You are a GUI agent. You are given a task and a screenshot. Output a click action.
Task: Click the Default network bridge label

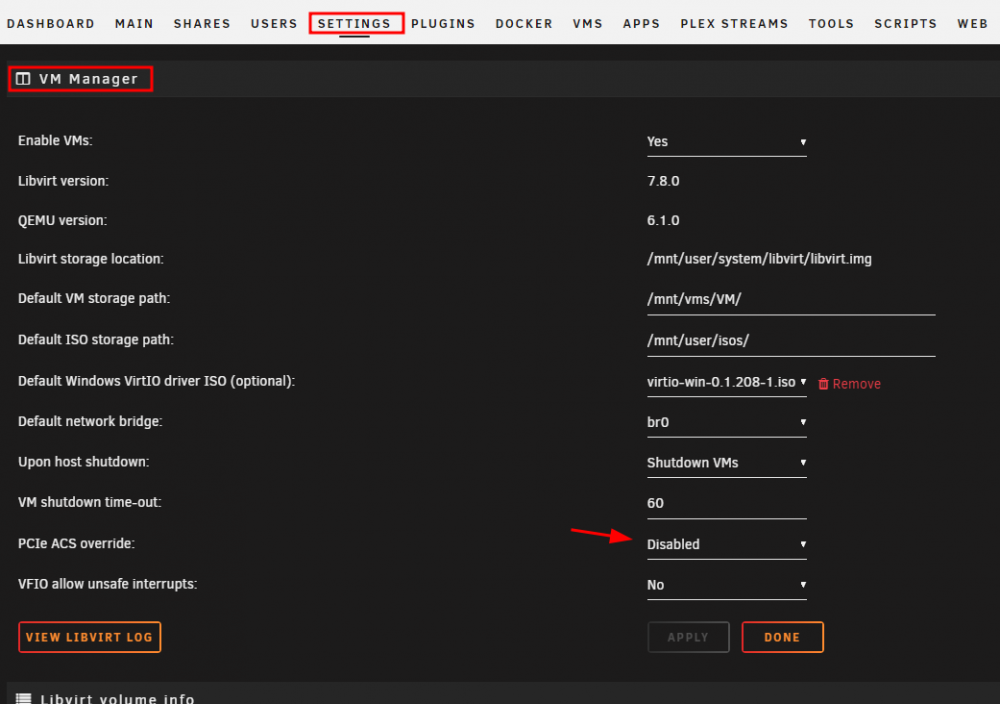click(x=91, y=422)
